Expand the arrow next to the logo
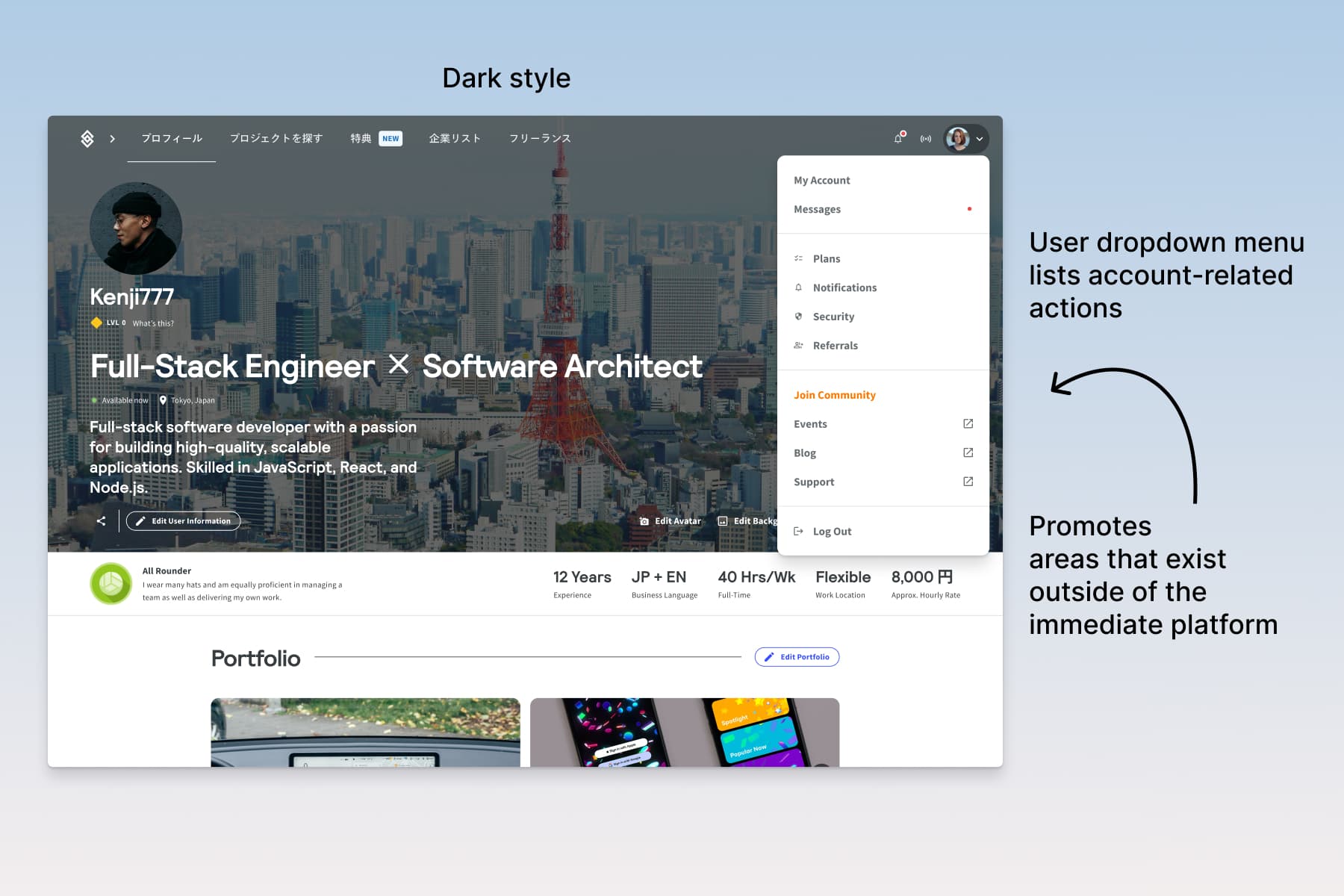The height and width of the screenshot is (896, 1344). pos(113,138)
